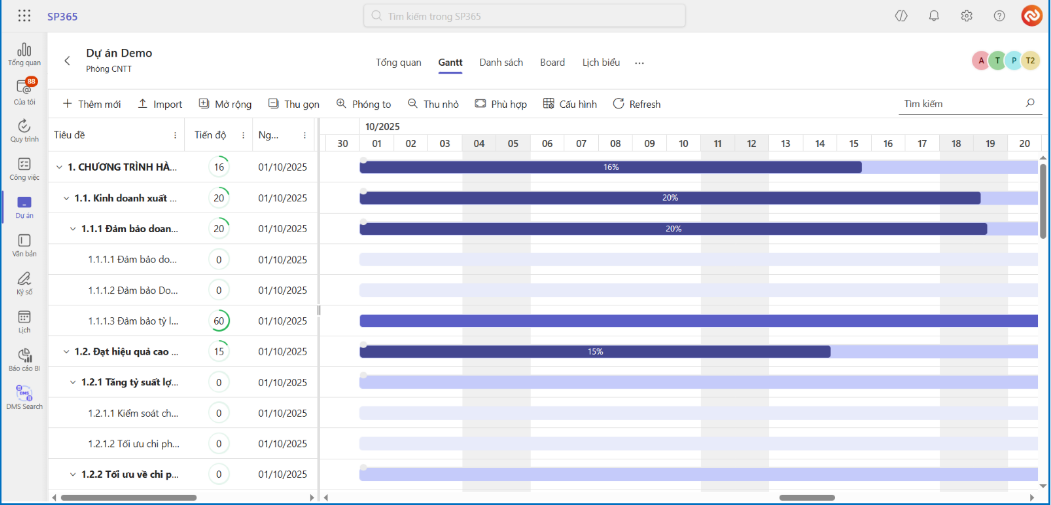The width and height of the screenshot is (1051, 505).
Task: Open the Tiêu đề column options menu
Action: (x=175, y=135)
